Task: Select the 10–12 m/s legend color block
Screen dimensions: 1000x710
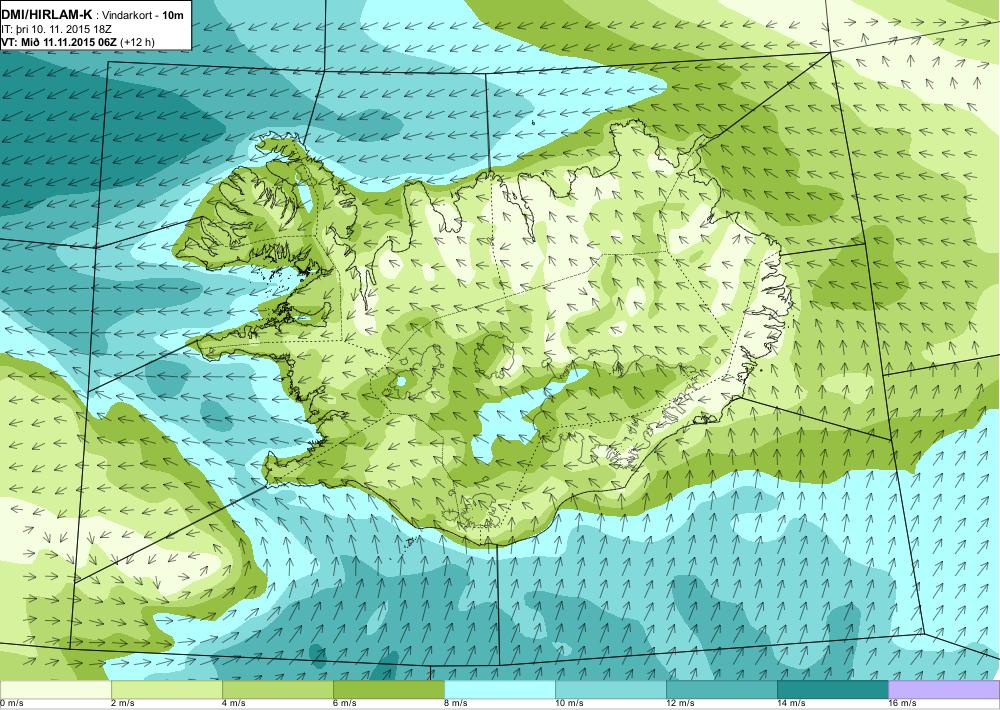Action: [x=610, y=690]
